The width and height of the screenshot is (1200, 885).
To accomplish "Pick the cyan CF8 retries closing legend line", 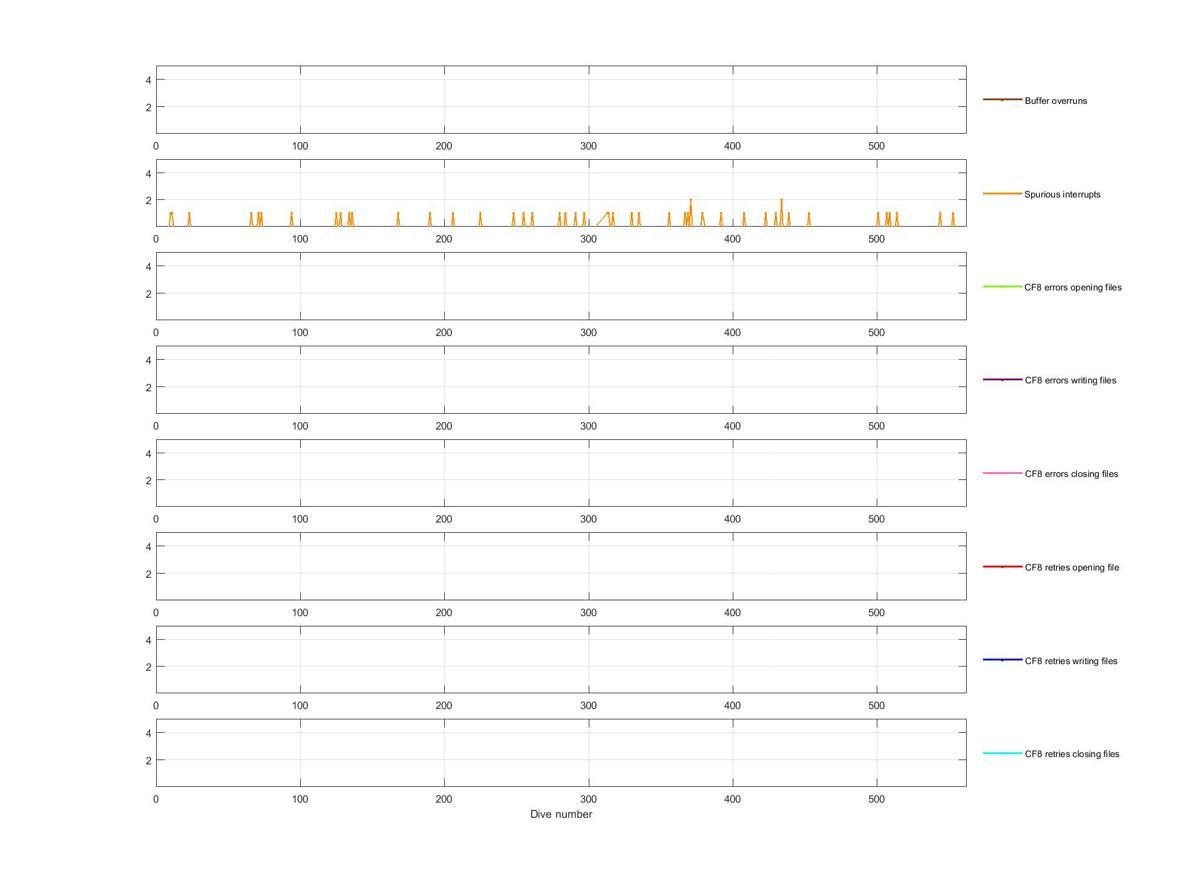I will click(x=1002, y=753).
